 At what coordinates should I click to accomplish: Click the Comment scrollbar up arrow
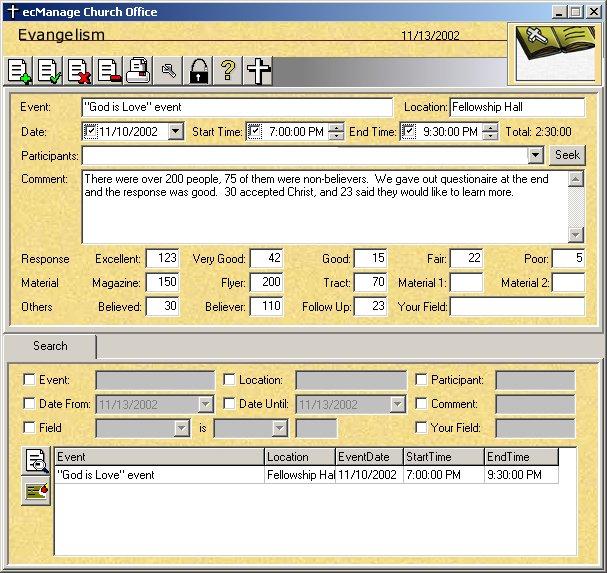[576, 179]
